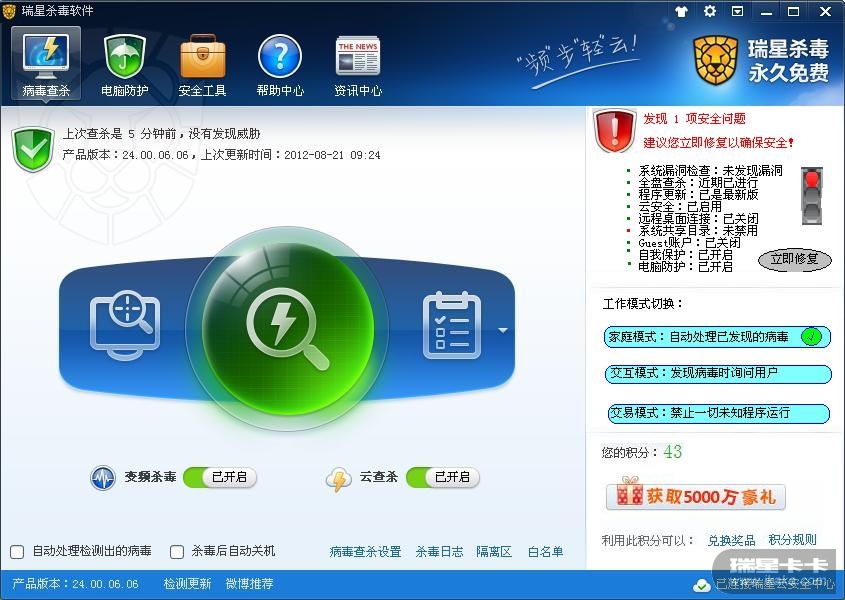845x600 pixels.
Task: Select 家庭模式 work mode
Action: click(717, 337)
